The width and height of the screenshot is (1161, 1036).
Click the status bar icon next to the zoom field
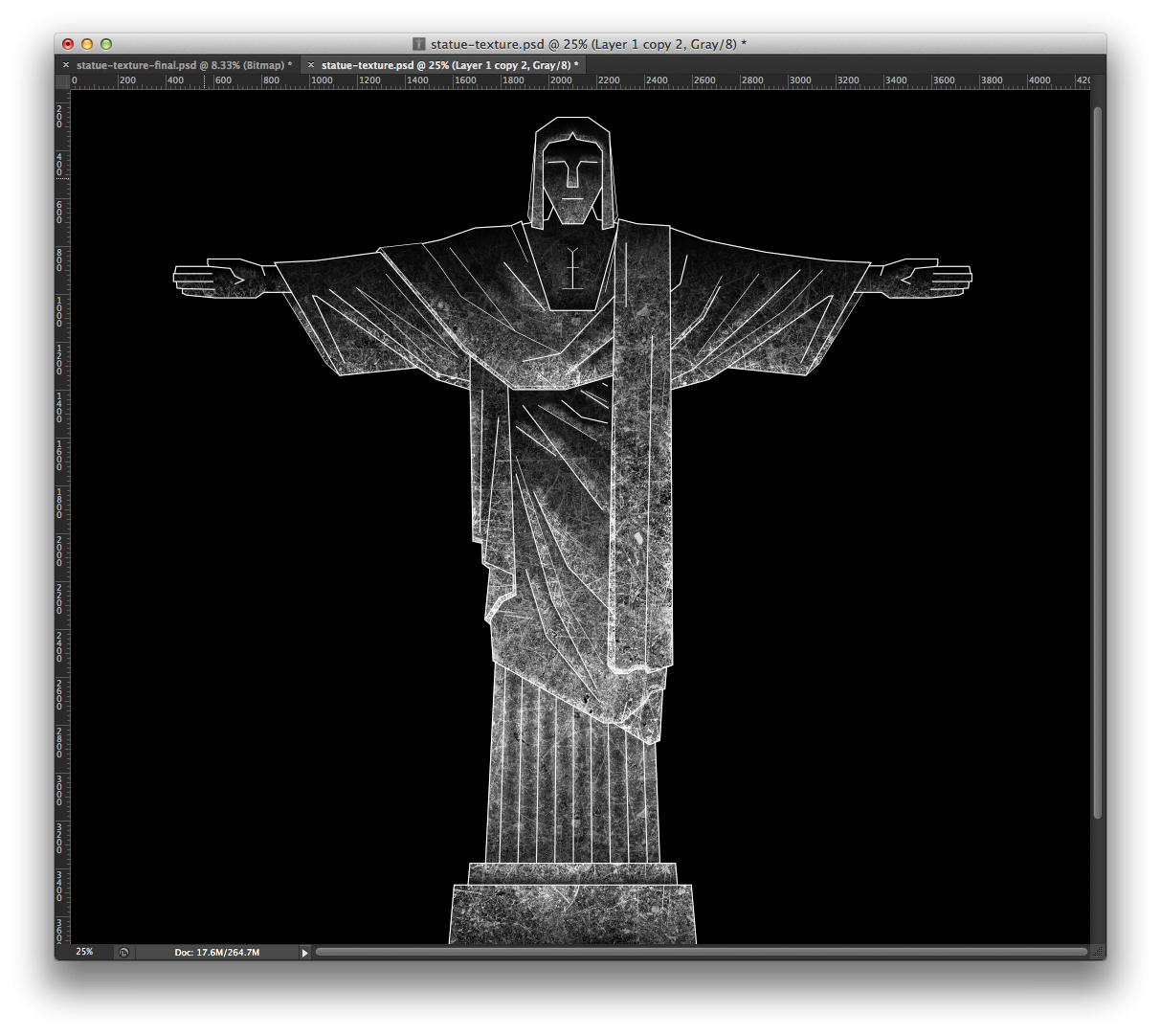pyautogui.click(x=123, y=953)
